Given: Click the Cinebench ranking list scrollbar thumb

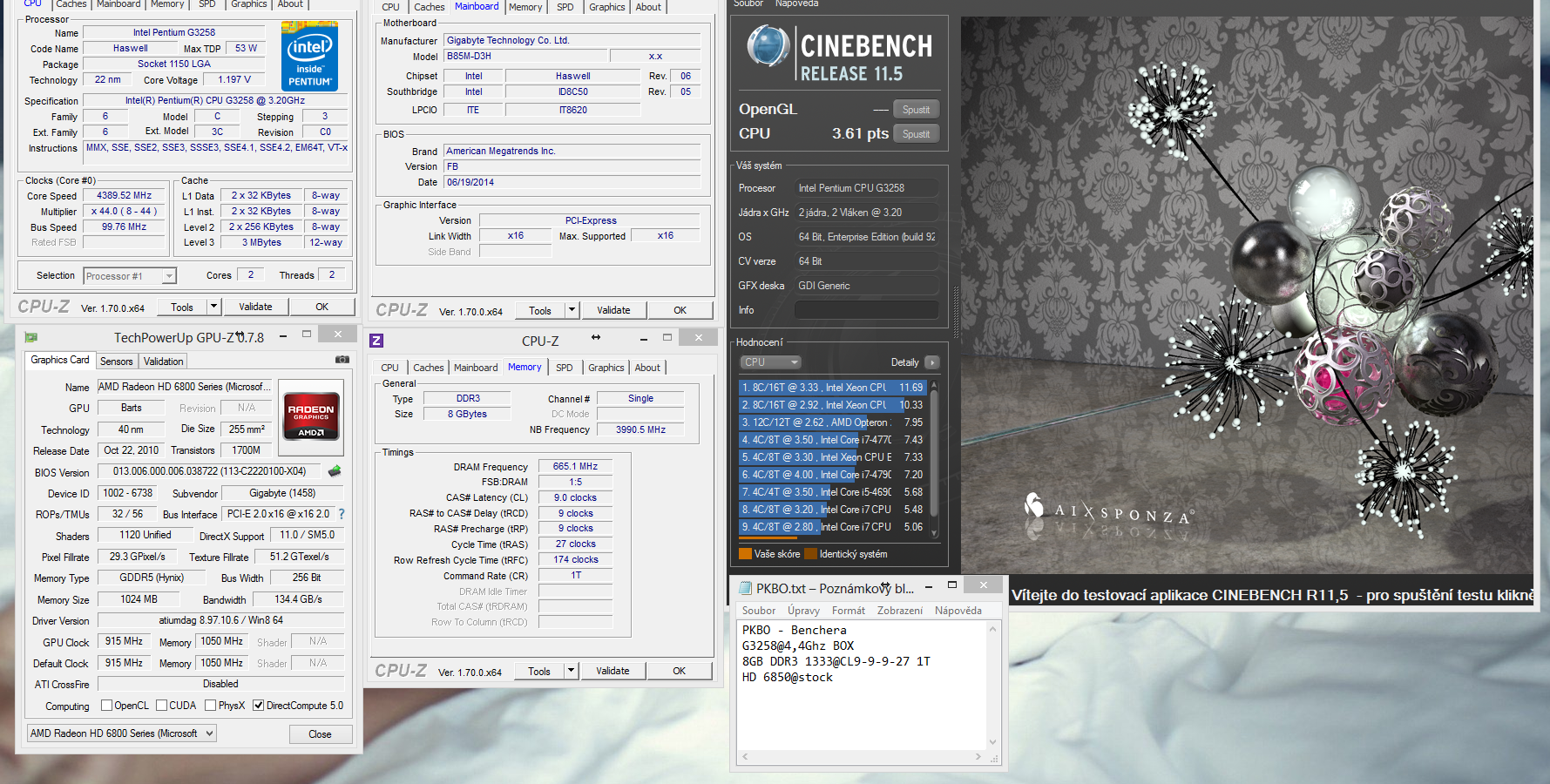Looking at the screenshot, I should click(935, 453).
